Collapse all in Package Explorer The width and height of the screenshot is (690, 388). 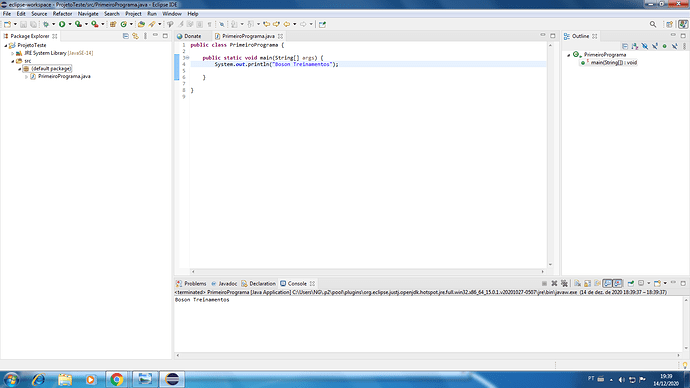pyautogui.click(x=125, y=36)
